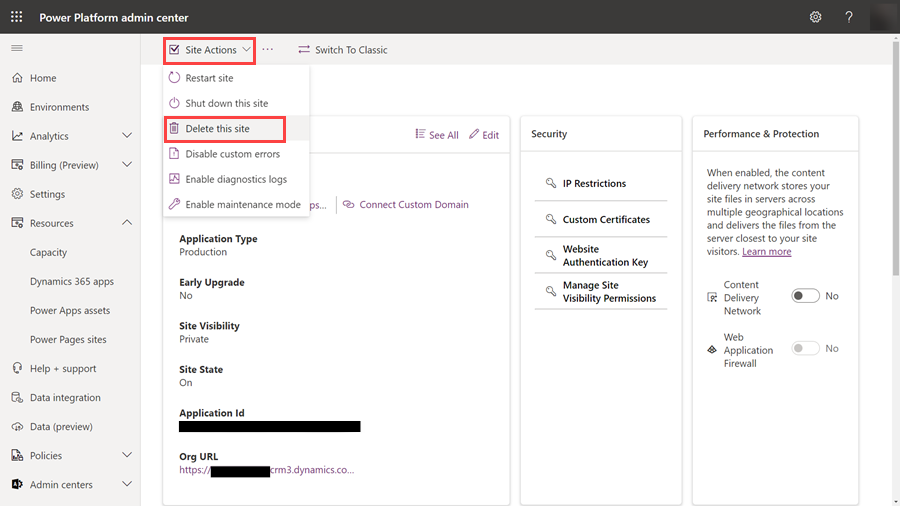This screenshot has width=900, height=506.
Task: Open Power Apps assets page
Action: pyautogui.click(x=70, y=310)
